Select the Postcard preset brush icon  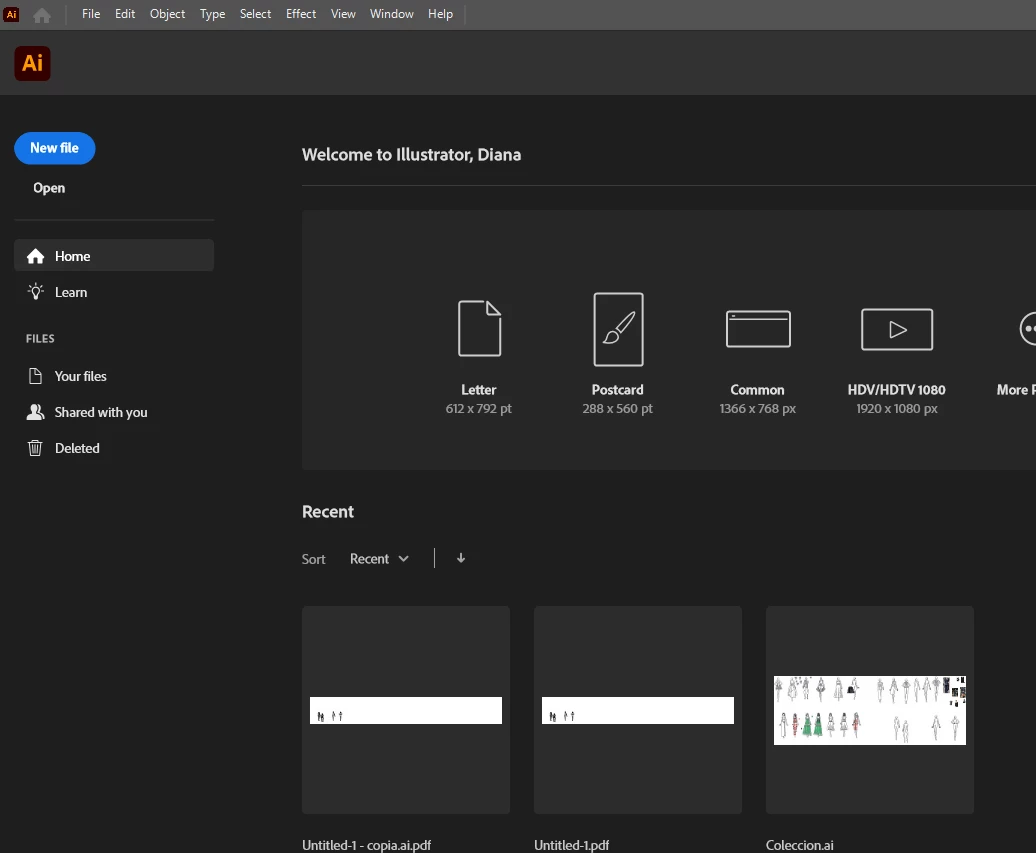[x=618, y=329]
